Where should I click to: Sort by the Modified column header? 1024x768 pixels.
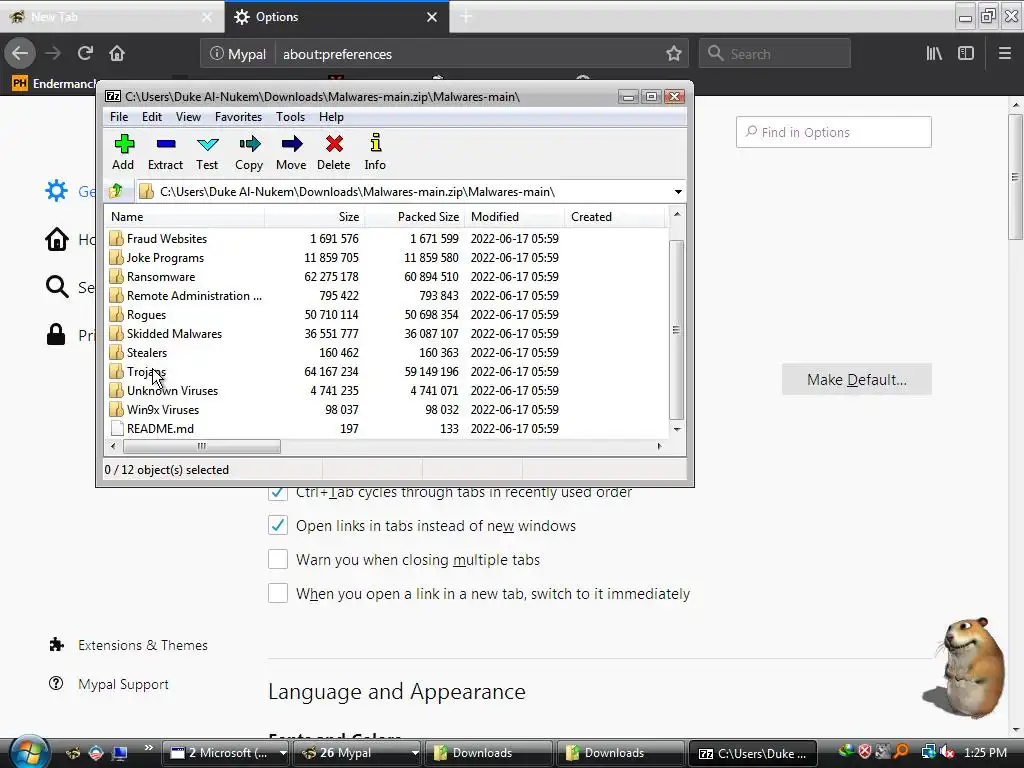515,217
